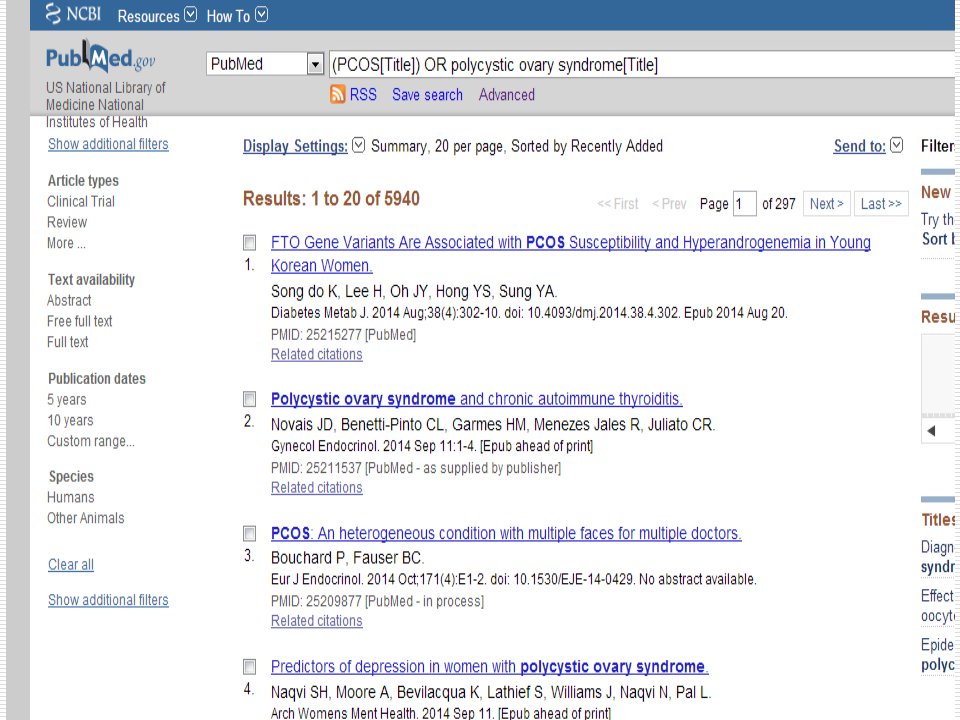
Task: Open FTO Gene Variants PCOS article title
Action: pos(571,254)
